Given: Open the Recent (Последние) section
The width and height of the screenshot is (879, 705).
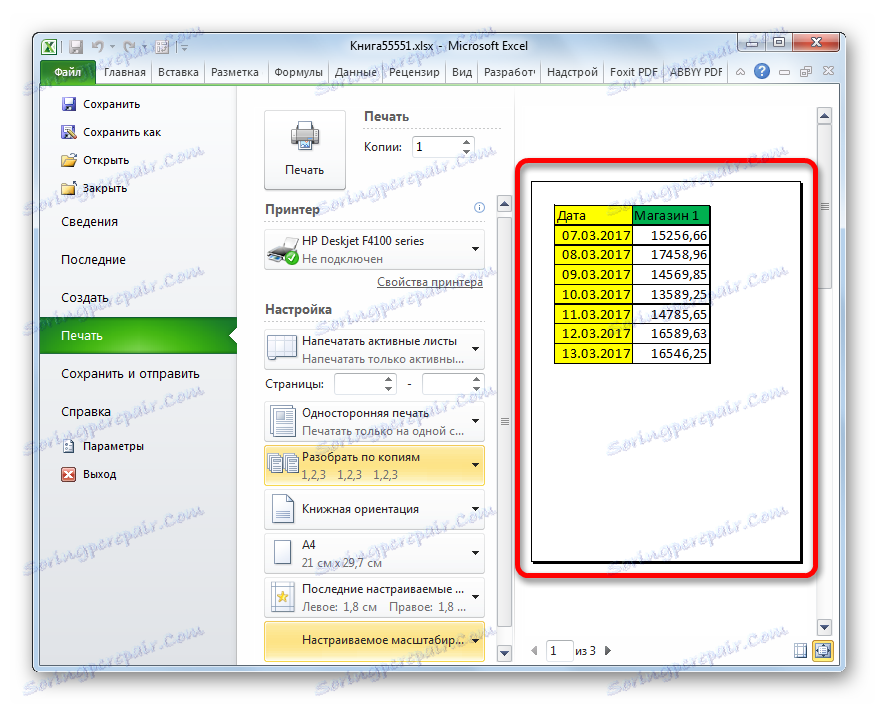Looking at the screenshot, I should coord(94,260).
